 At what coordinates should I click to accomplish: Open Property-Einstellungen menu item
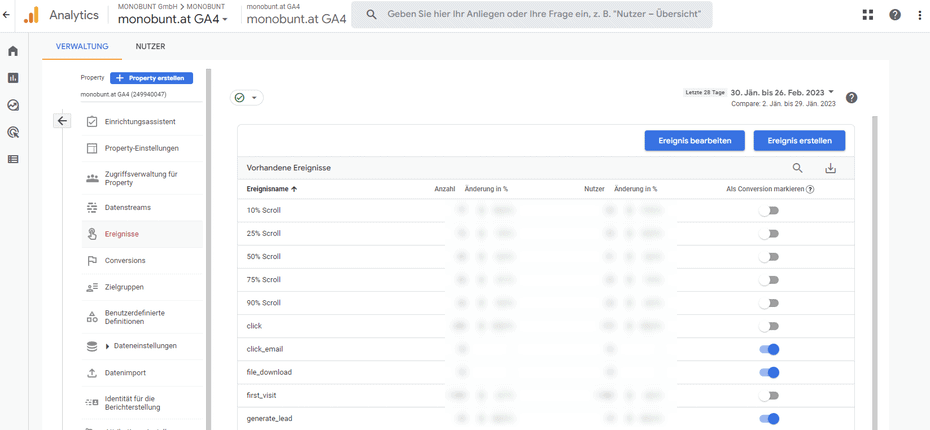142,148
